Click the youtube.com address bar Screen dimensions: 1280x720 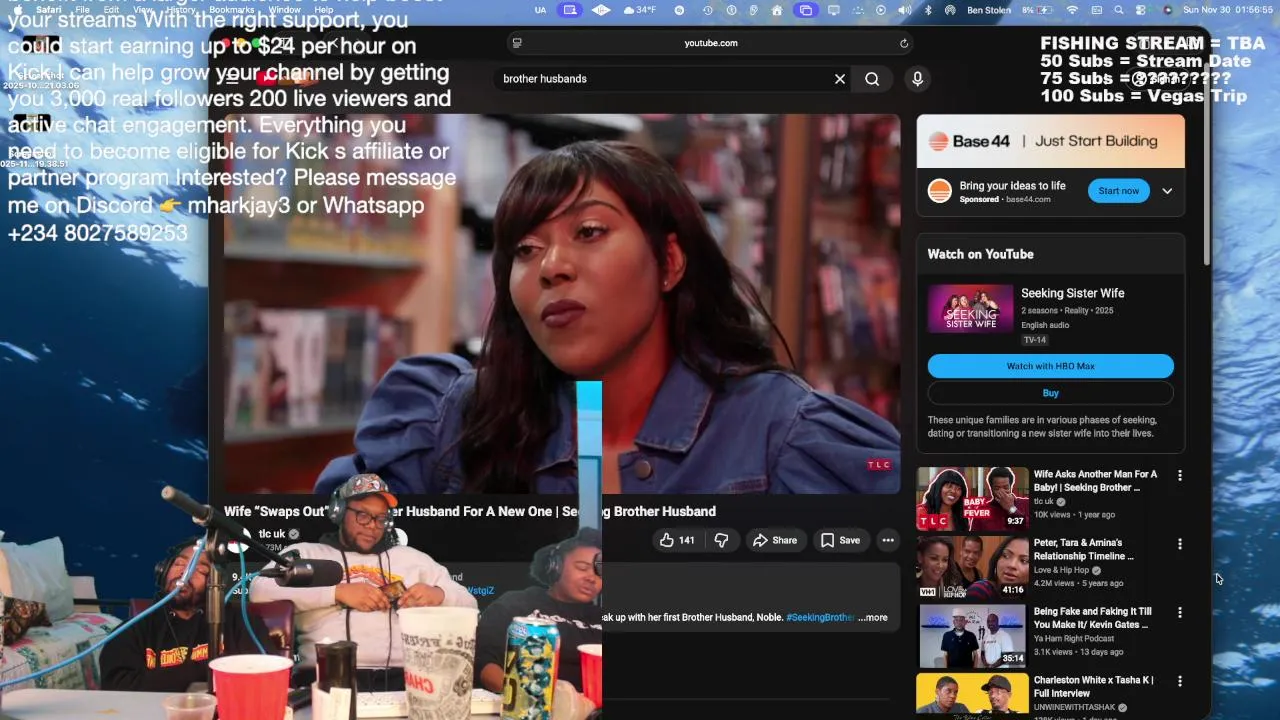(711, 43)
